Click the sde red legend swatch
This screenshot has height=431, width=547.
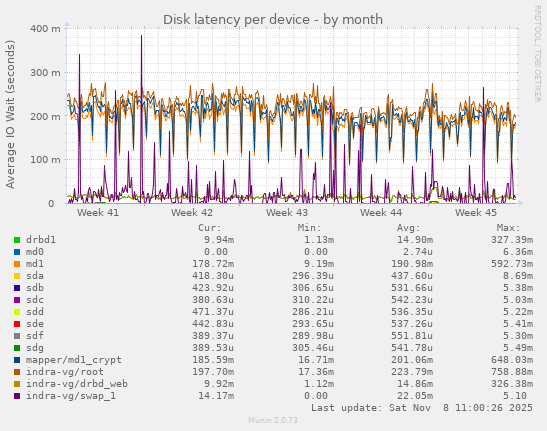pyautogui.click(x=17, y=324)
